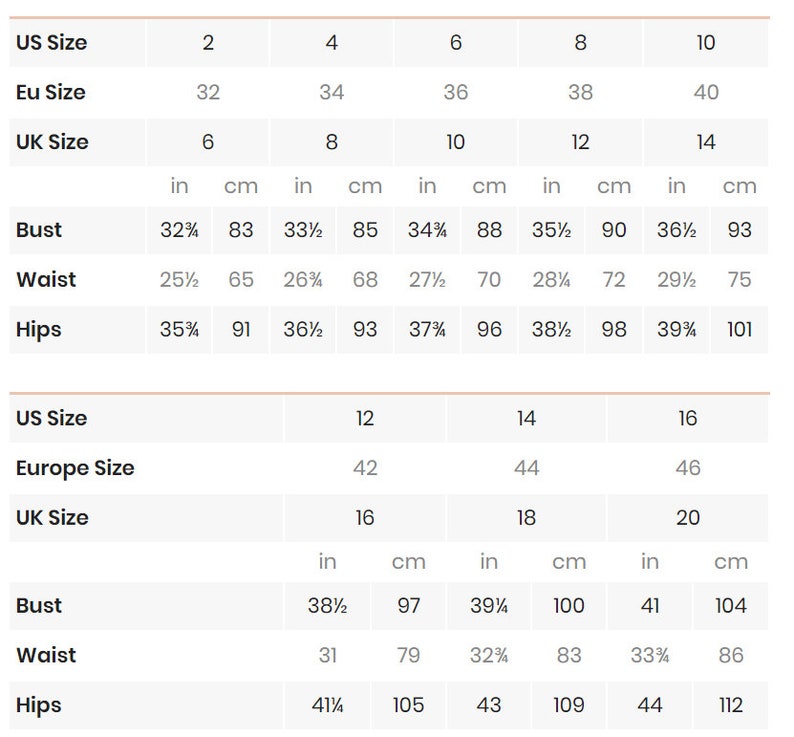
Task: Click the US Size 2 header cell
Action: [x=208, y=43]
